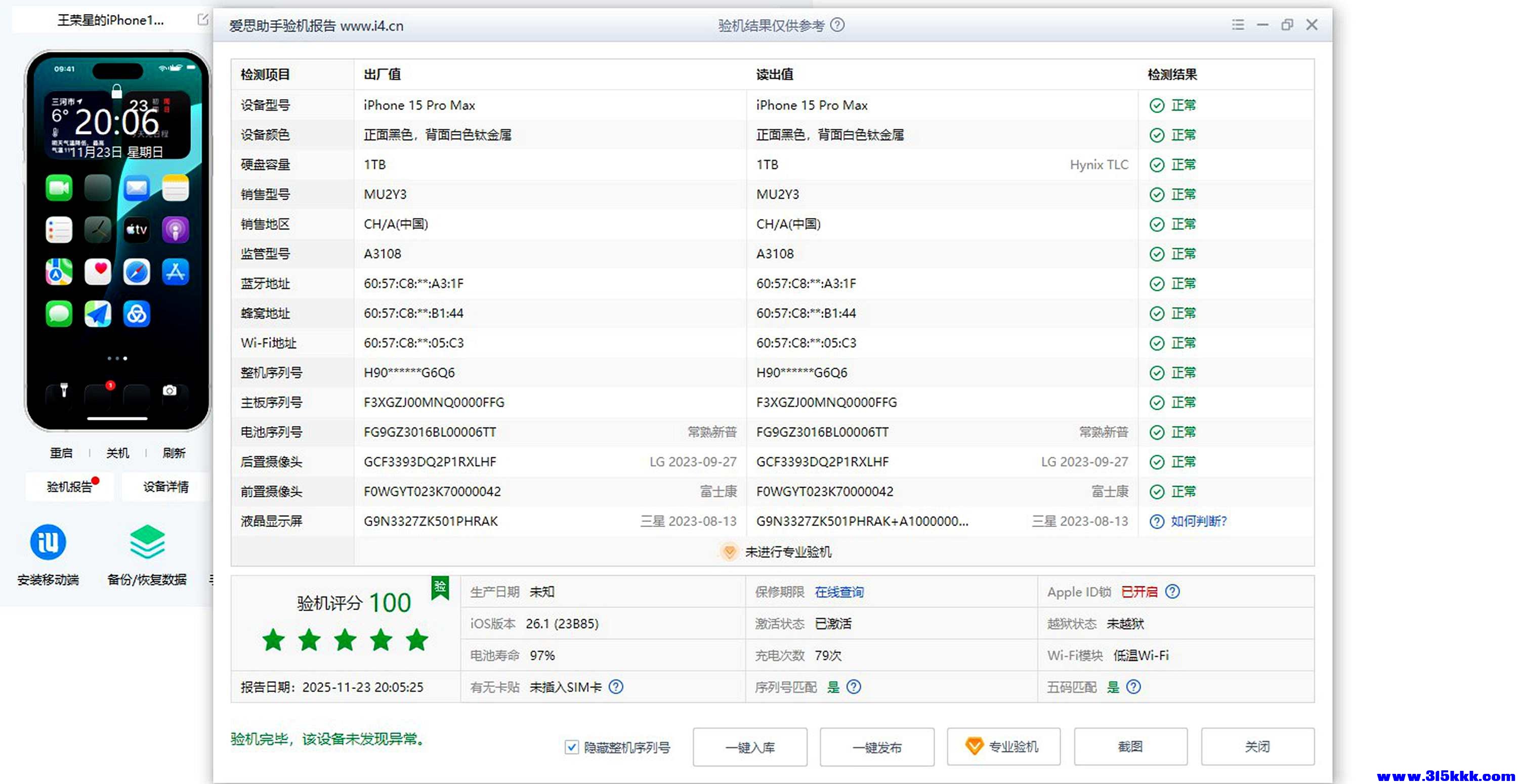The image size is (1518, 784).
Task: Open the 备份/恢复数据 icon
Action: [x=147, y=543]
